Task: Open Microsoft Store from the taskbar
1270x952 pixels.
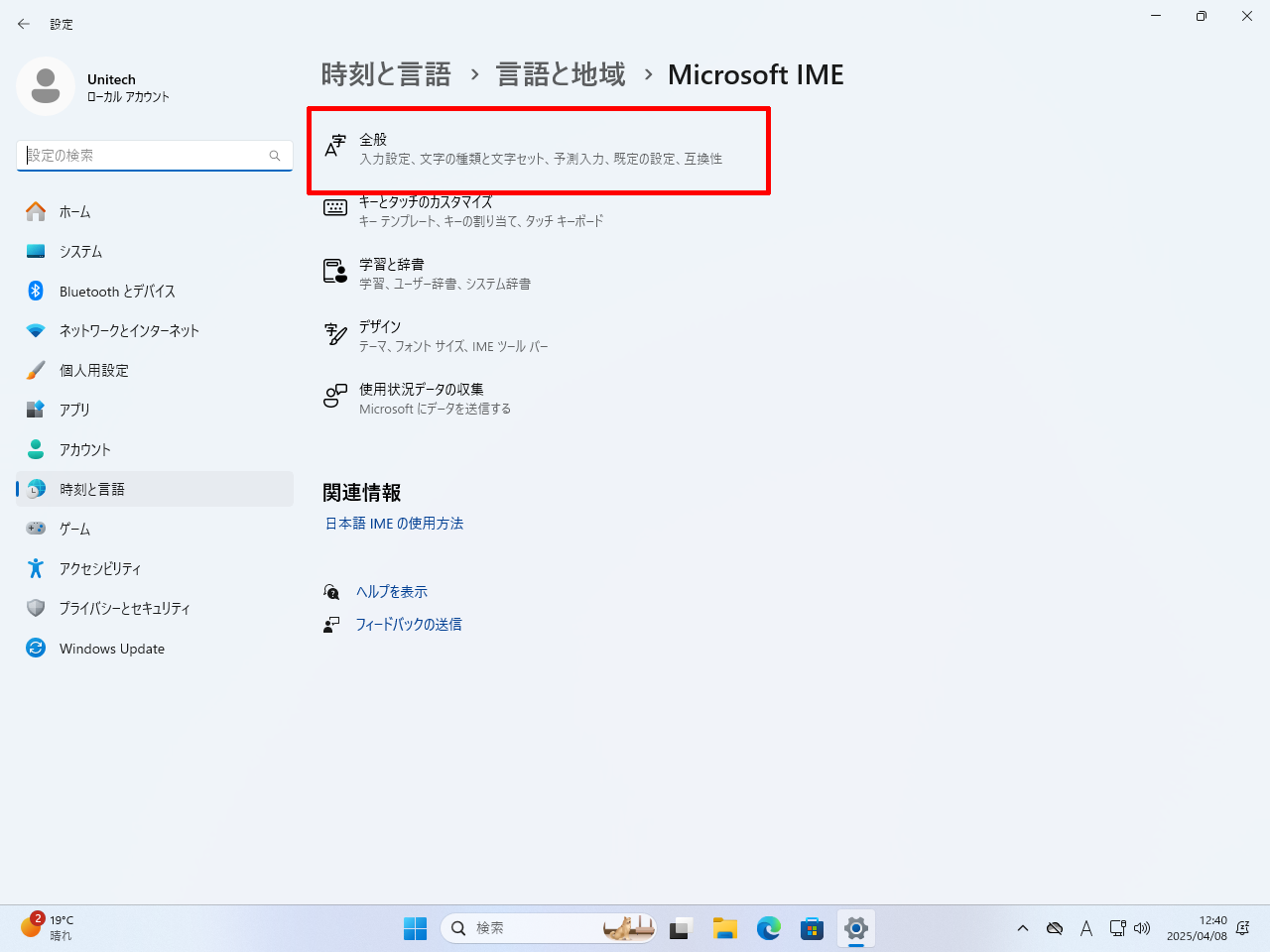Action: [x=813, y=928]
